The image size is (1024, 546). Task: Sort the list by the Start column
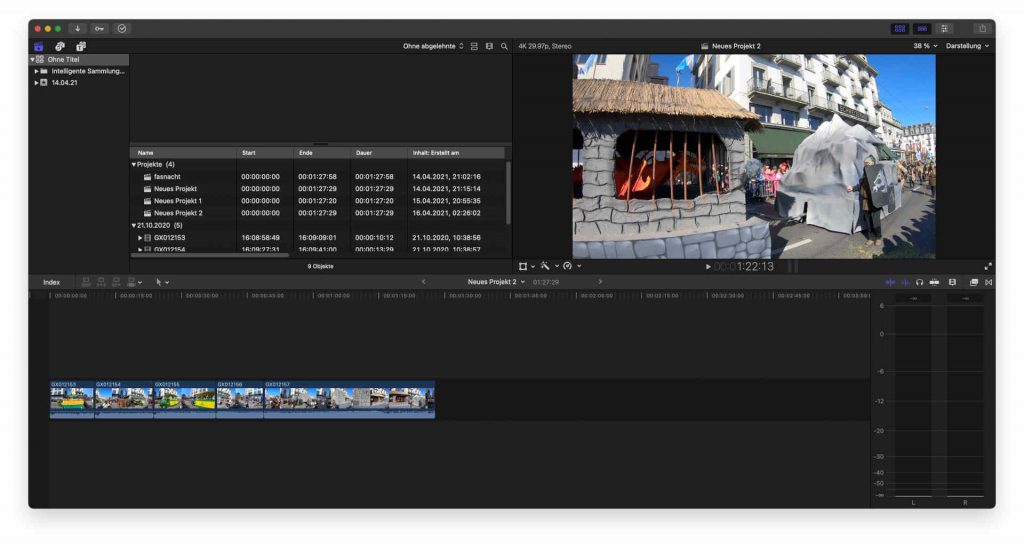point(265,153)
